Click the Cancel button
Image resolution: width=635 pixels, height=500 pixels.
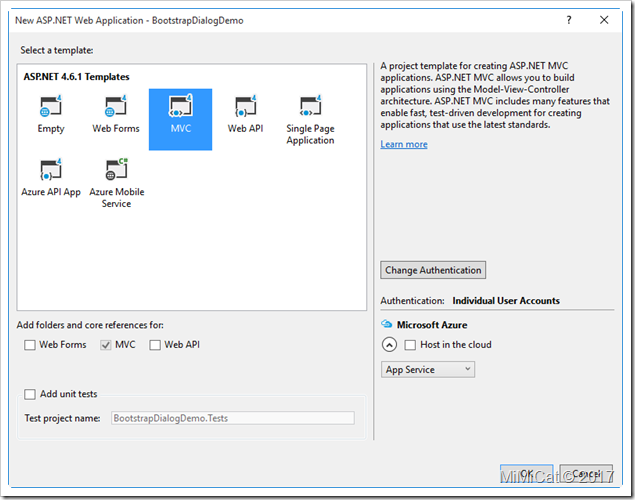[x=586, y=474]
